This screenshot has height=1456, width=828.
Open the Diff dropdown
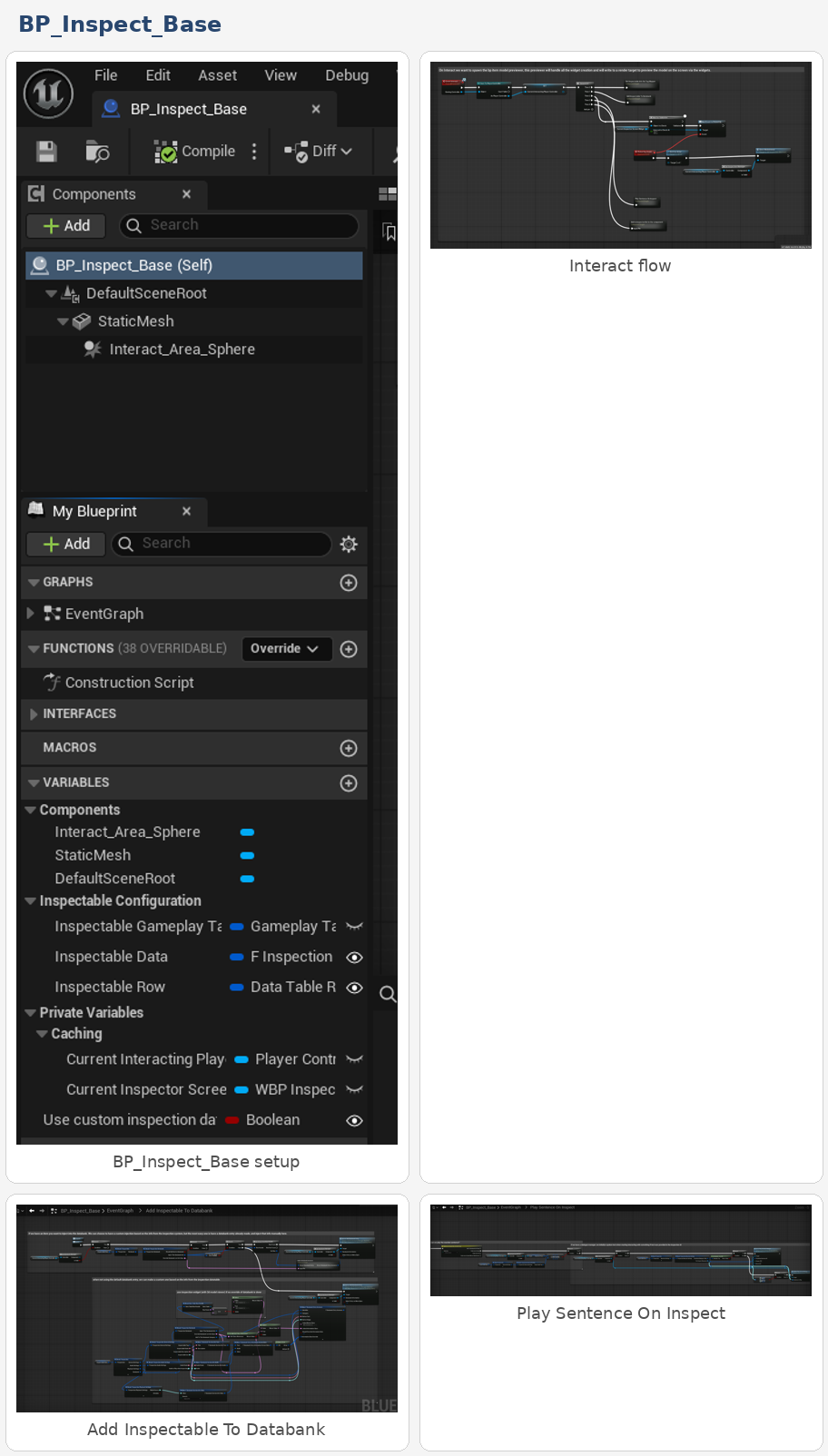(x=320, y=152)
